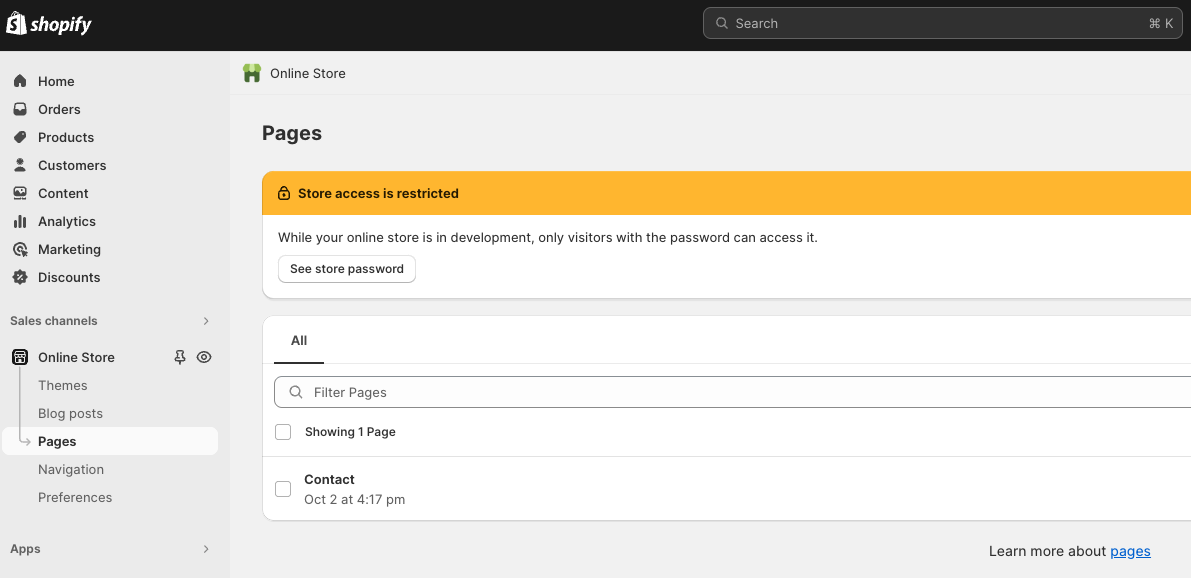Check the select-all pages checkbox
The height and width of the screenshot is (578, 1191).
point(283,432)
